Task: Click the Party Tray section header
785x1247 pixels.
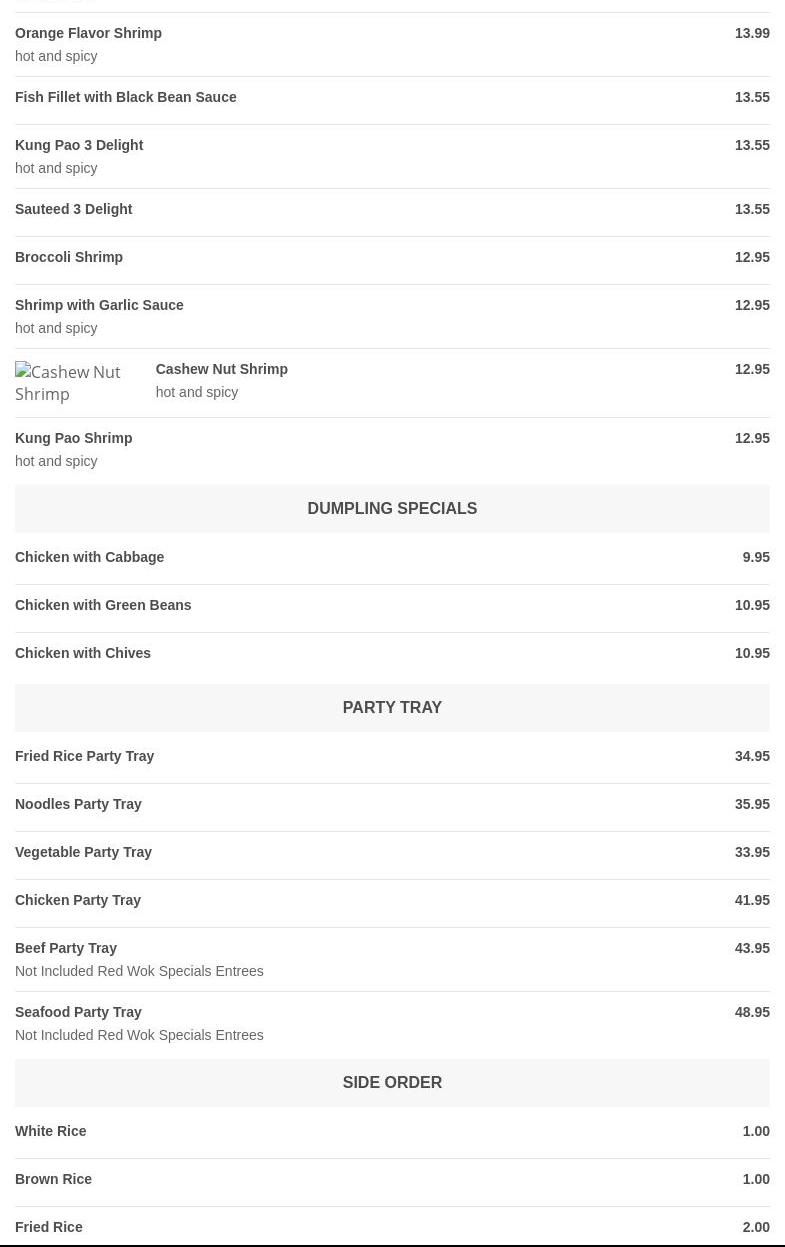Action: coord(392,707)
